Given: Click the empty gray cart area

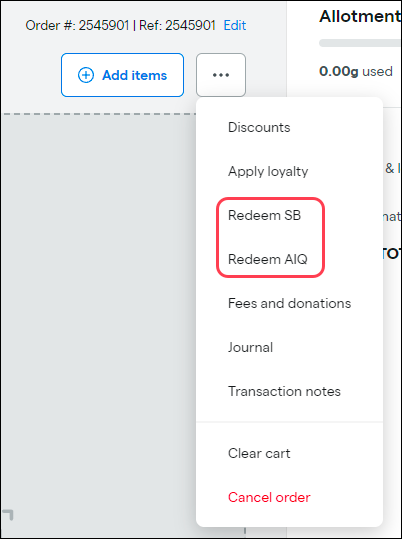Looking at the screenshot, I should [98, 309].
